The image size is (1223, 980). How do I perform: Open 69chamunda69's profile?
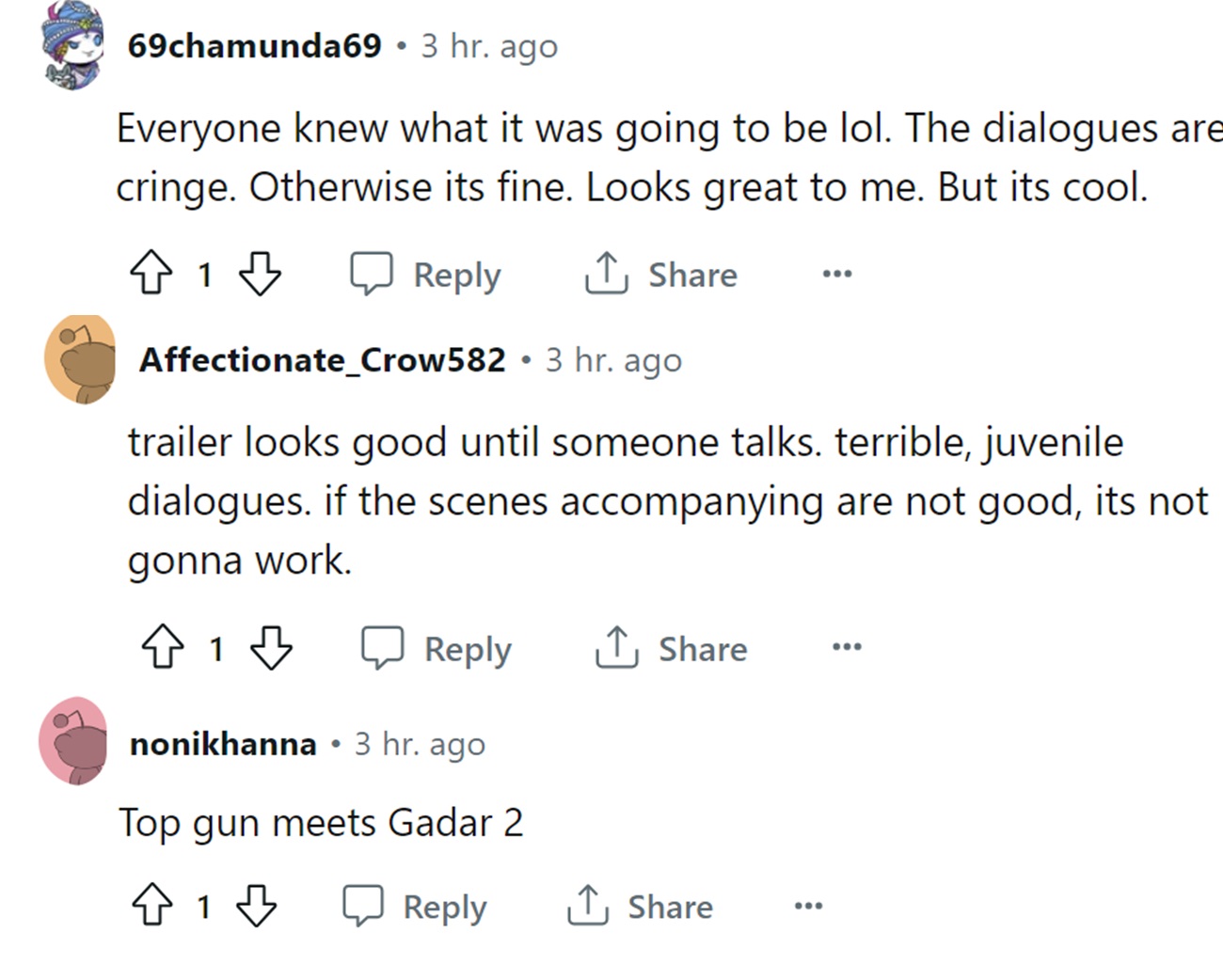pos(255,44)
